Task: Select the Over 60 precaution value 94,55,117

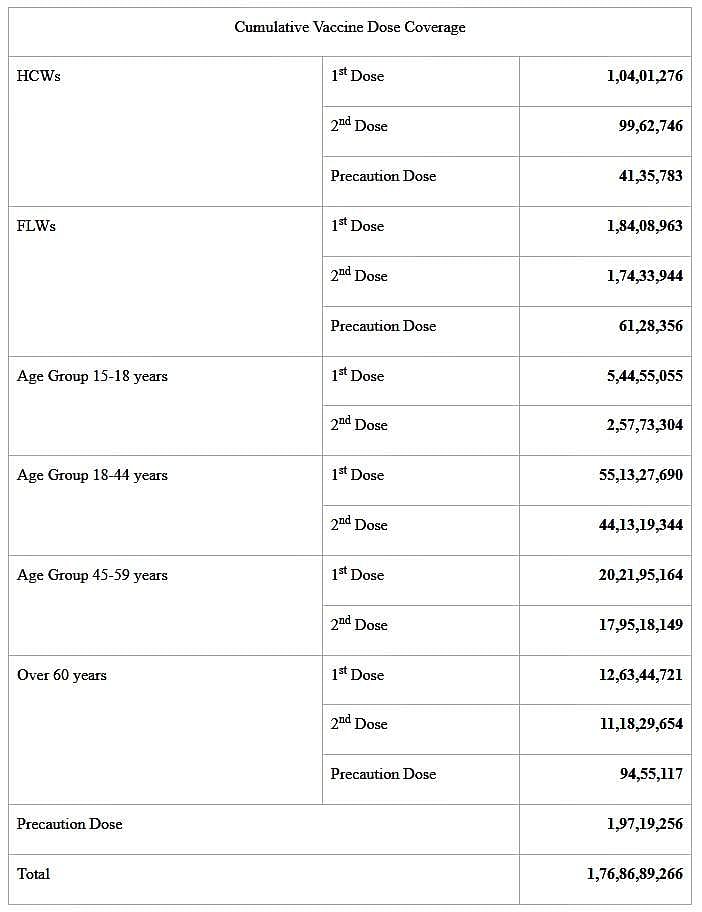Action: 650,774
